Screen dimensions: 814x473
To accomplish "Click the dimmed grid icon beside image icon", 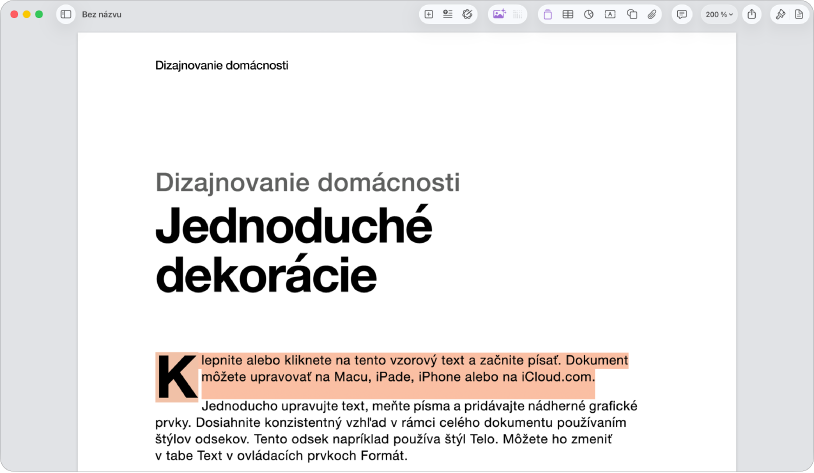I will point(518,15).
